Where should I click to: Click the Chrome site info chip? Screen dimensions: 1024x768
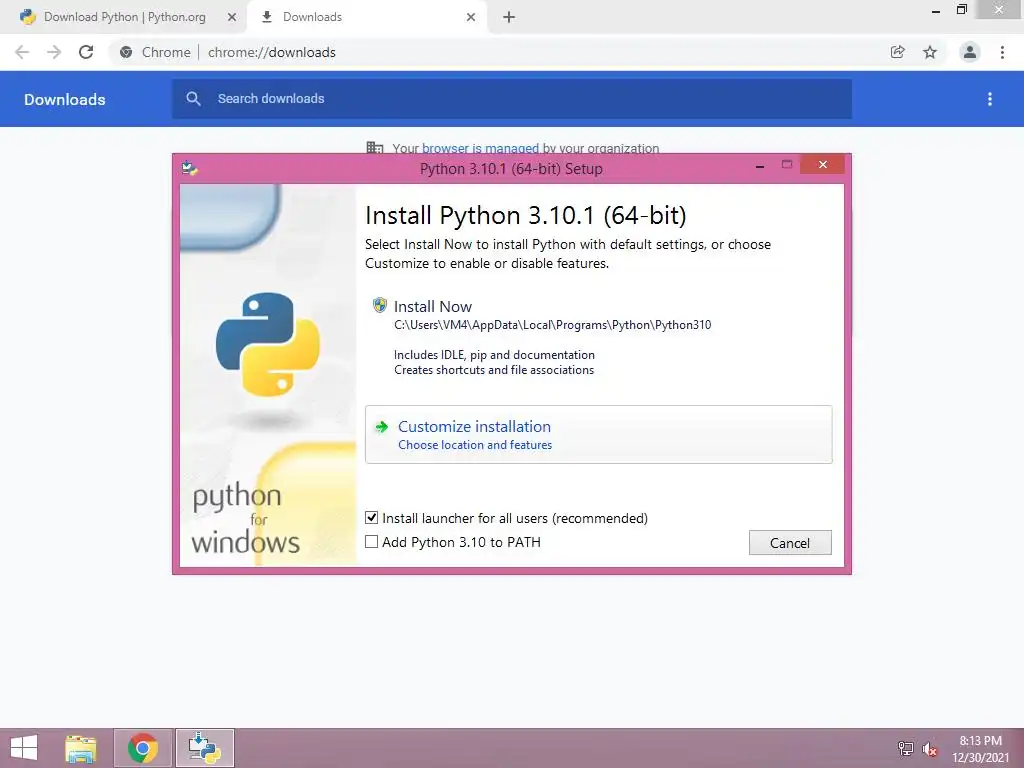click(x=157, y=52)
